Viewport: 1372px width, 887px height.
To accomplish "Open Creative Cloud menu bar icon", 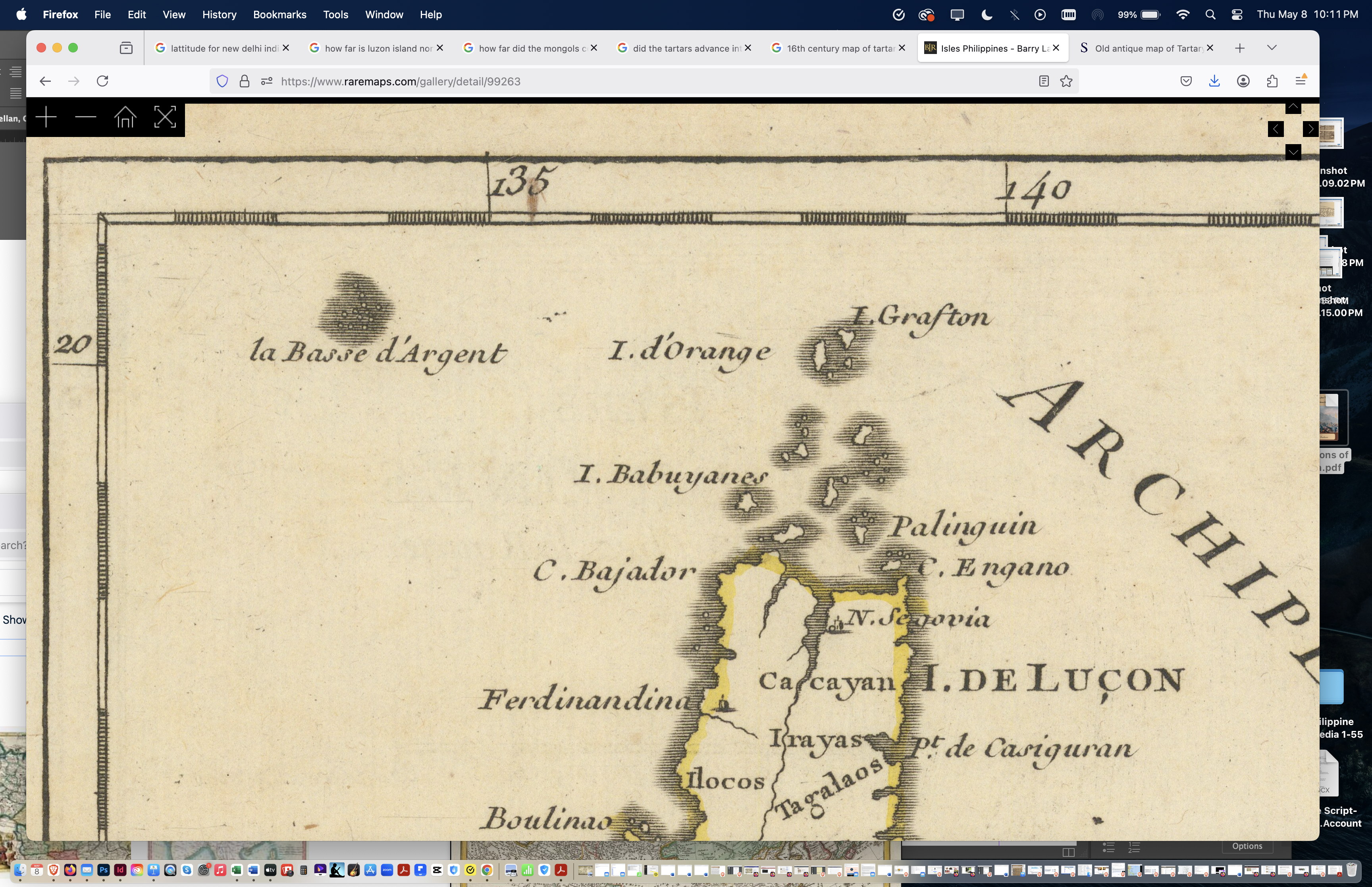I will coord(926,14).
